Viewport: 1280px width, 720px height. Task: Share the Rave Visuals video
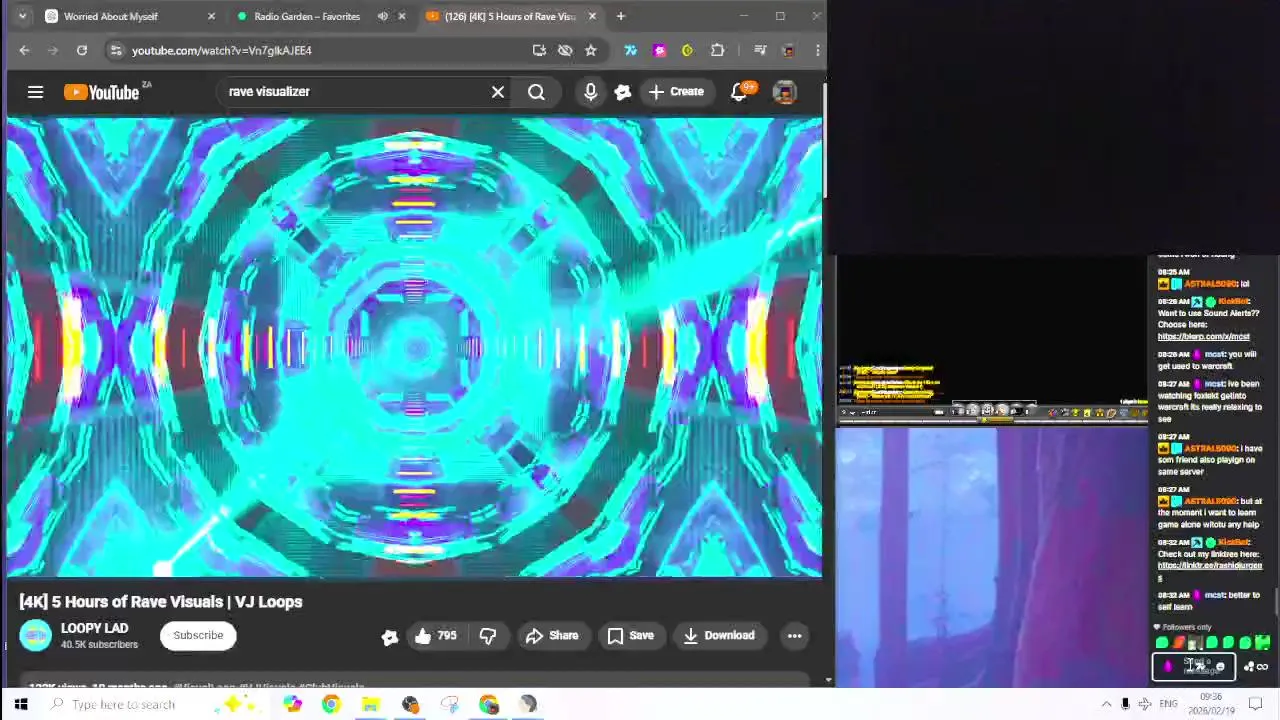click(x=552, y=636)
